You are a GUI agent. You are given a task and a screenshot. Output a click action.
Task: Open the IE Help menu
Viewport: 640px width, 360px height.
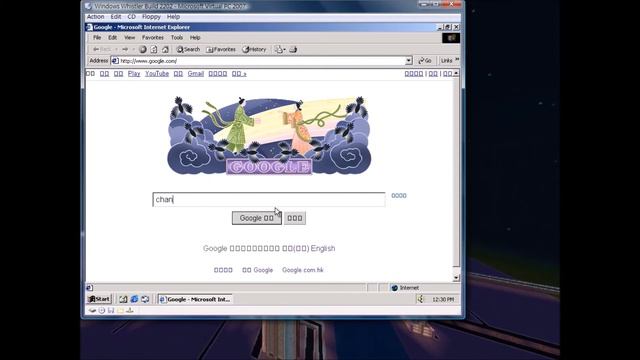point(195,38)
